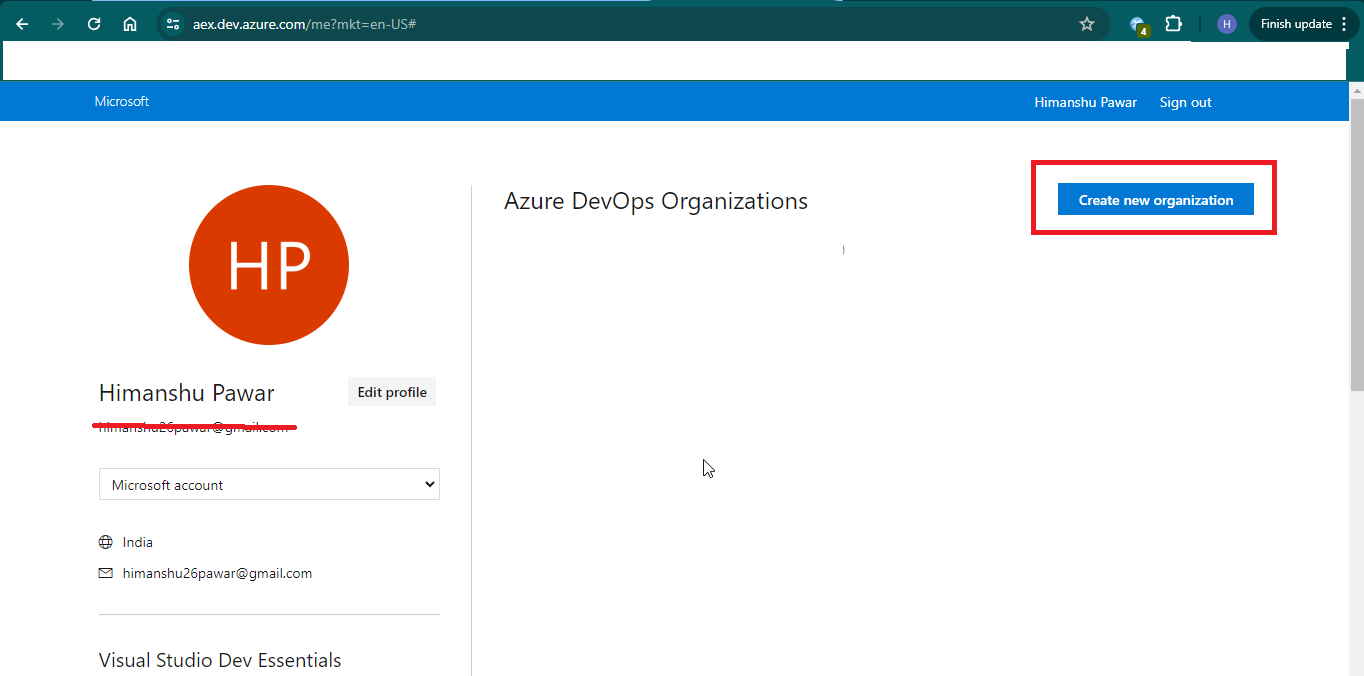This screenshot has width=1364, height=676.
Task: Click the globe icon next to India
Action: pos(106,542)
